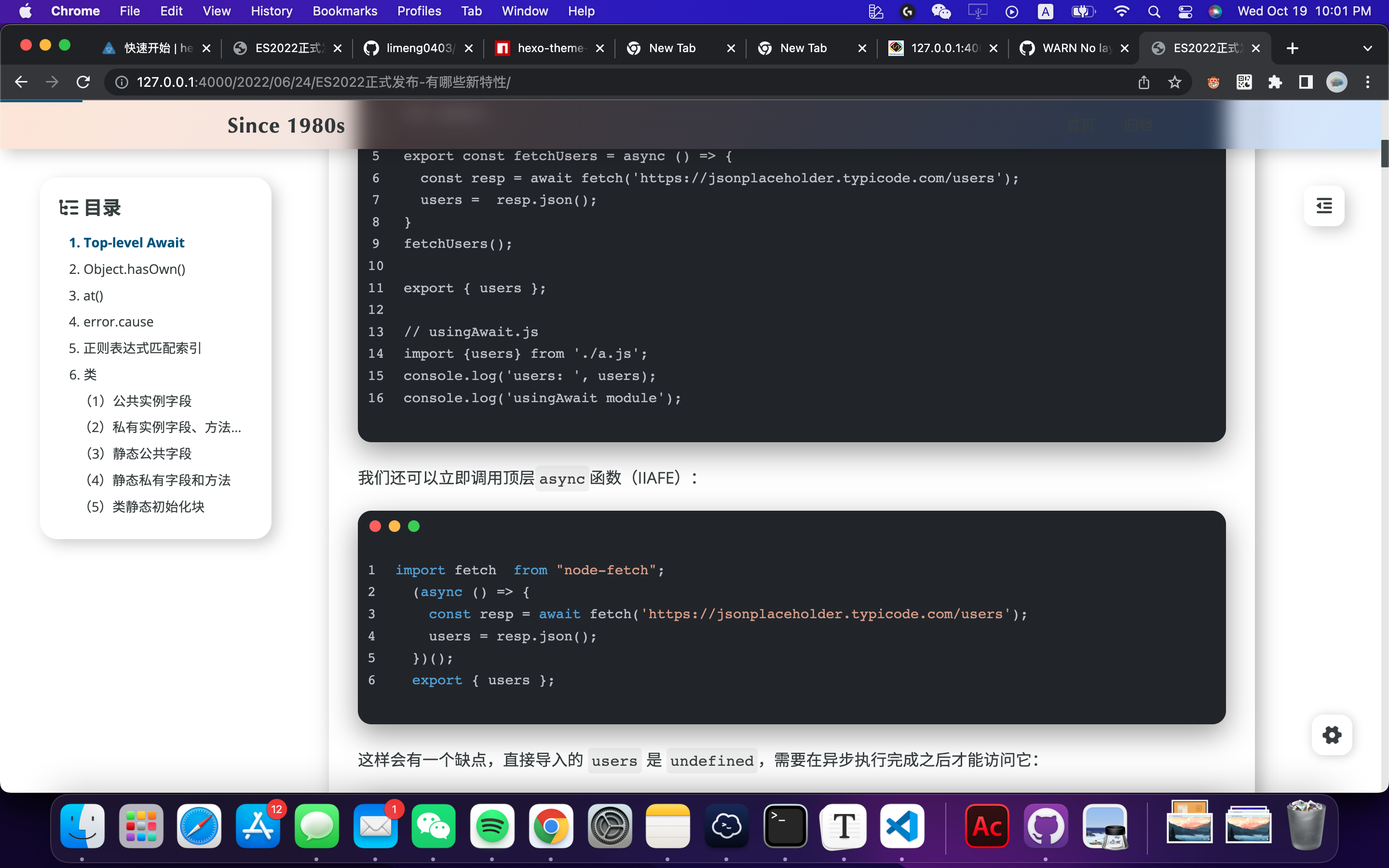Open Visual Studio Code from the Dock
The height and width of the screenshot is (868, 1389).
coord(901,826)
